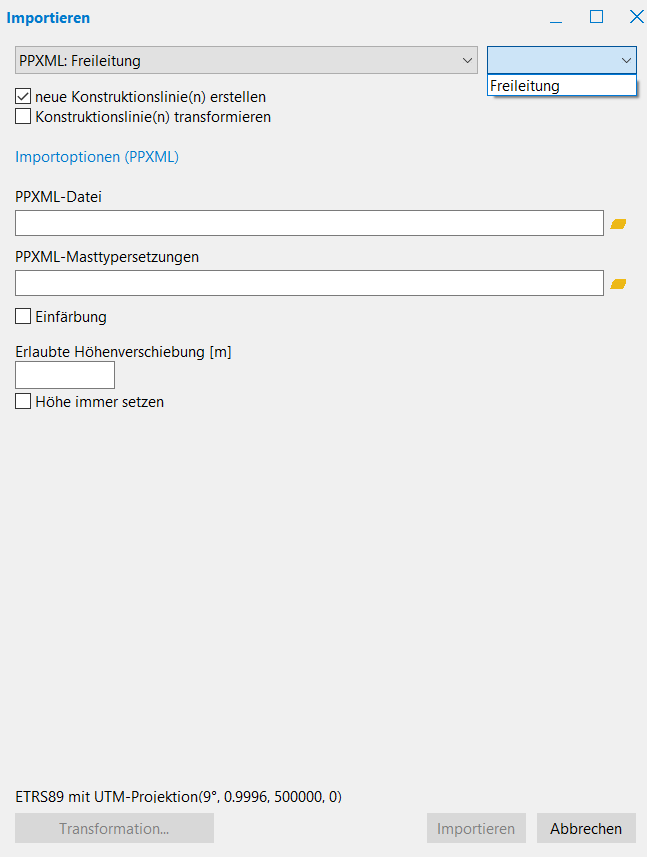
Task: Open the Transformation... button
Action: (114, 828)
